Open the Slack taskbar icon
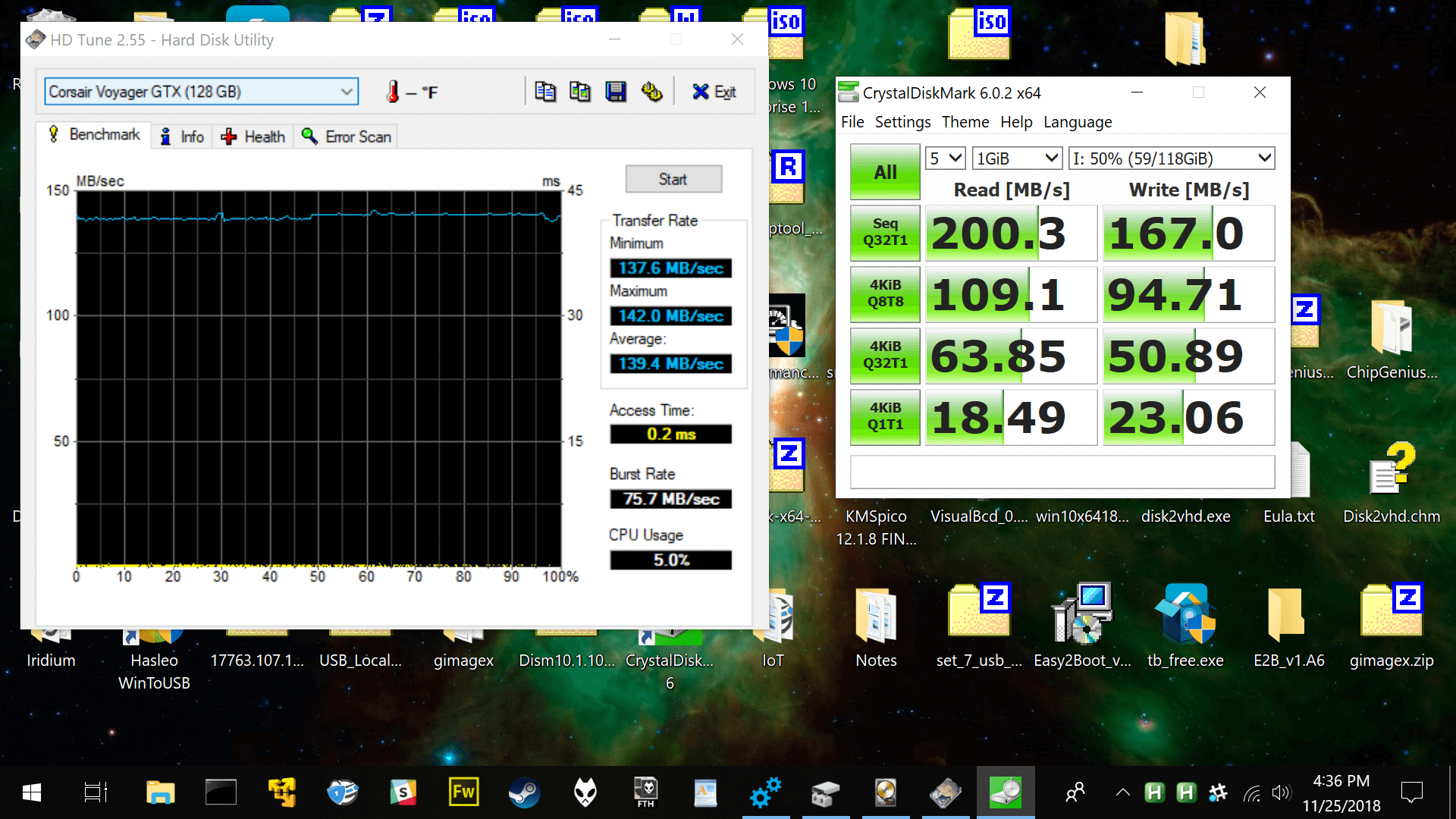This screenshot has width=1456, height=819. pos(403,793)
